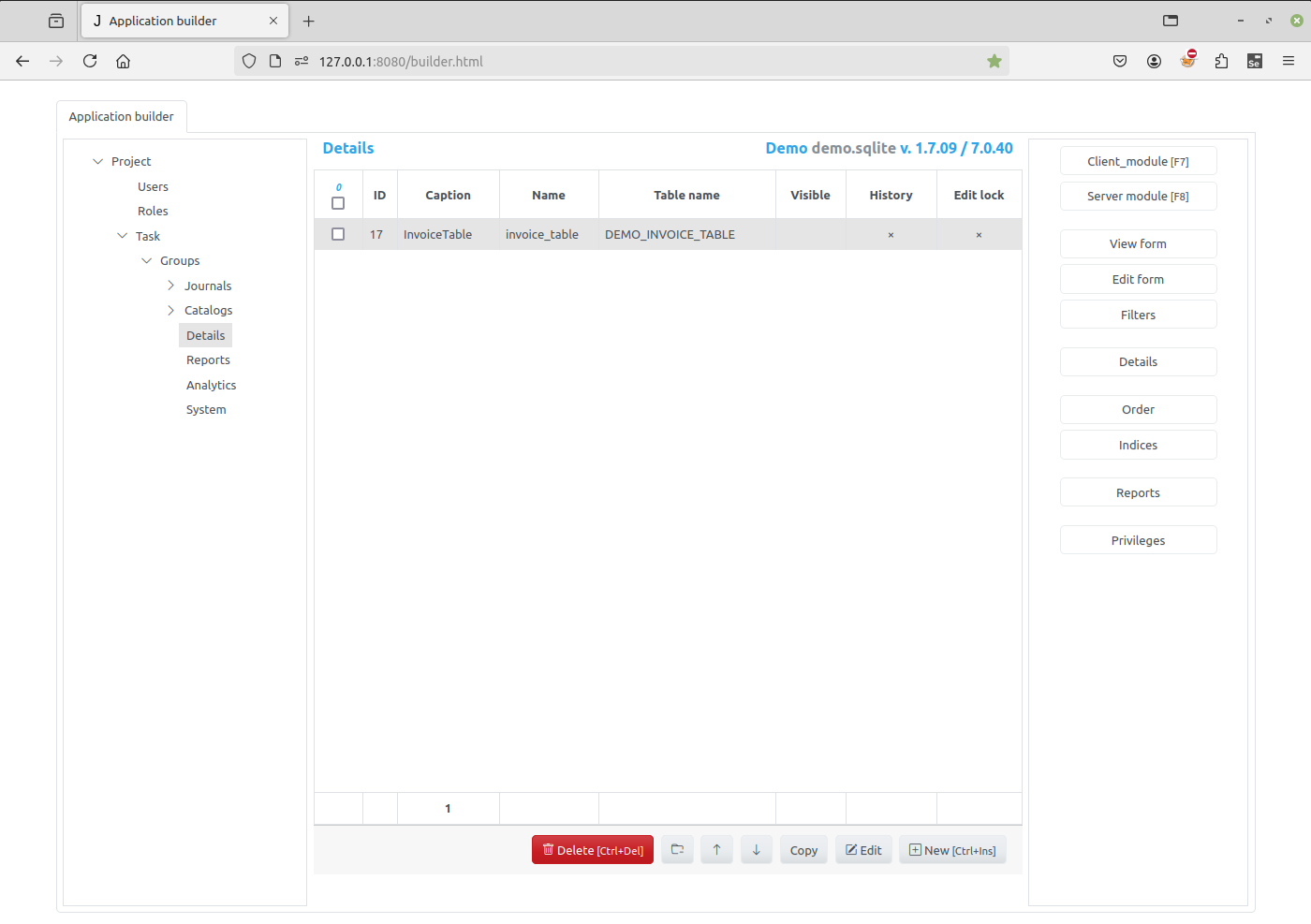Collapse the Project tree node
Screen dimensions: 1311x924
tap(97, 161)
